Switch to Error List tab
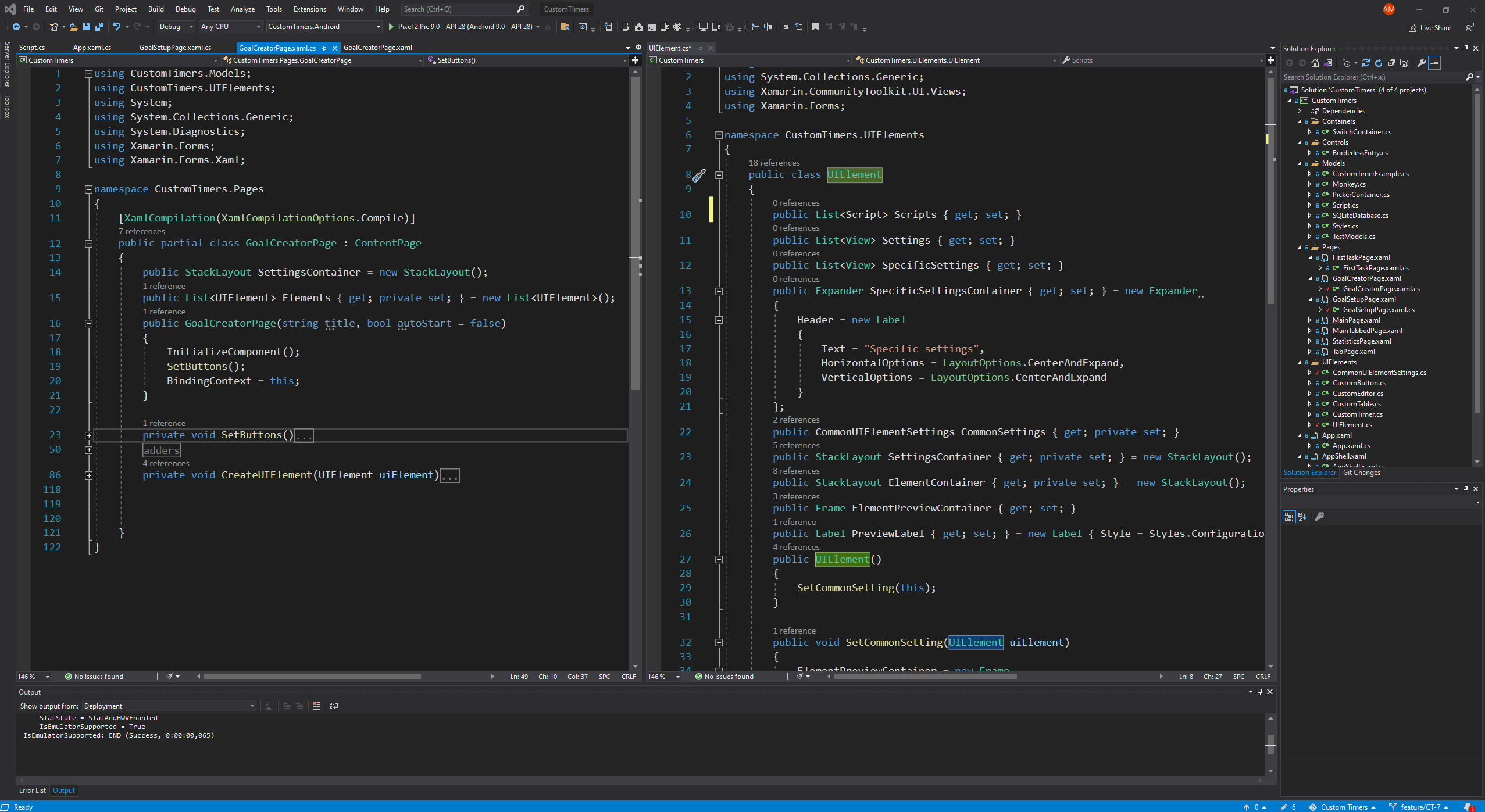1485x812 pixels. (x=32, y=790)
